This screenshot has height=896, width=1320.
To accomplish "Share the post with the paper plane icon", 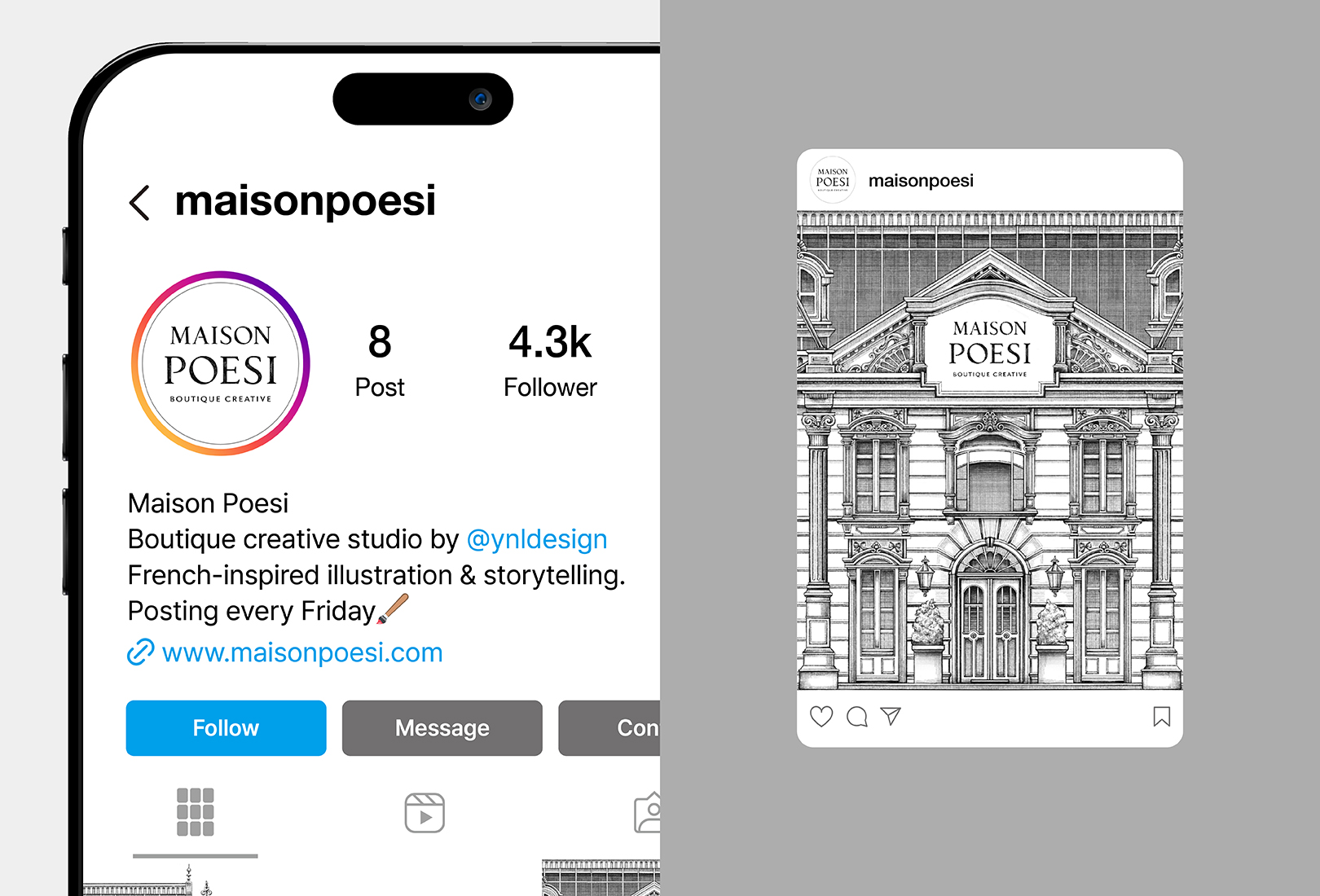I will tap(891, 716).
